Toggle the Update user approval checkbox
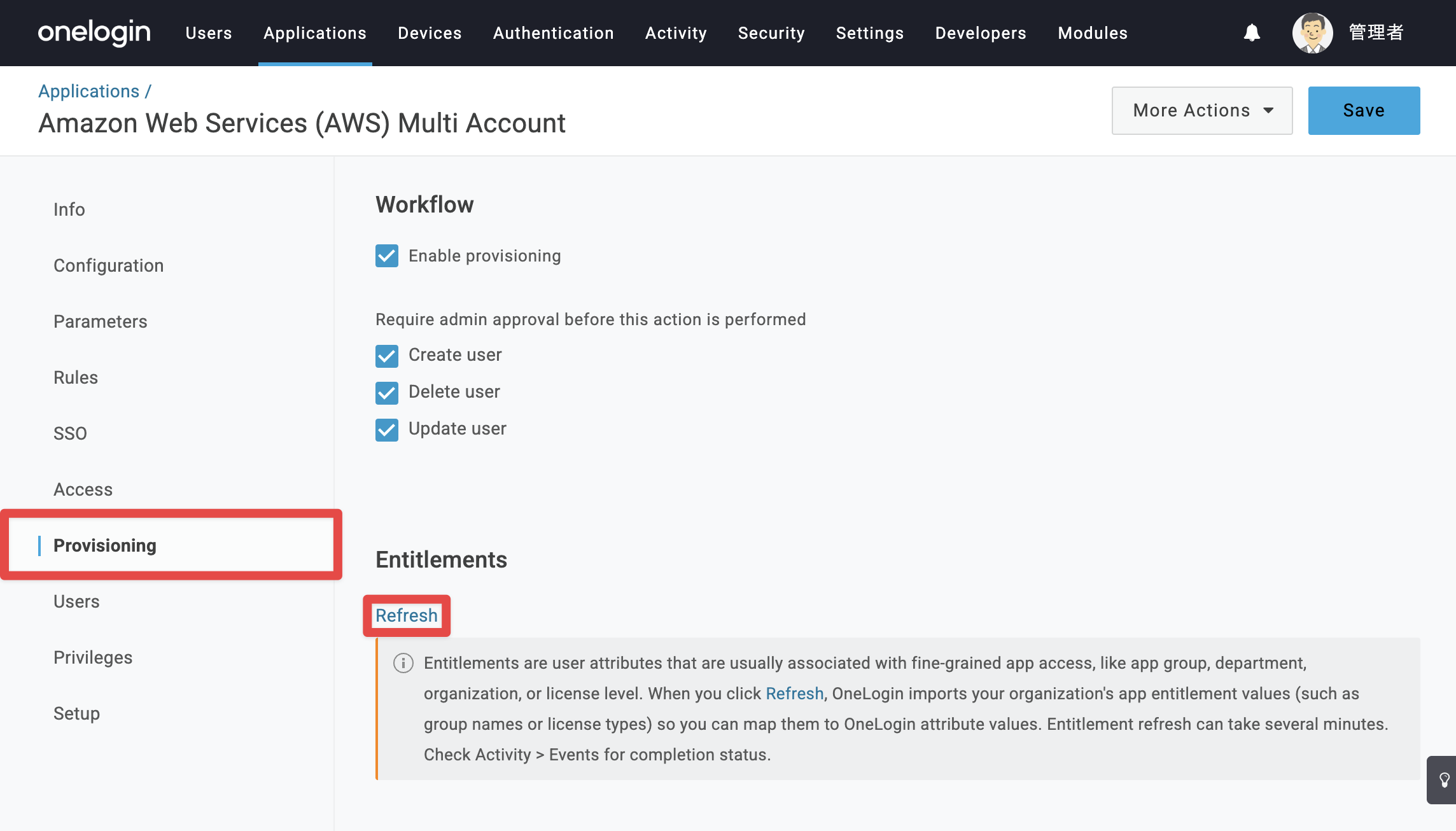1456x831 pixels. [x=387, y=429]
